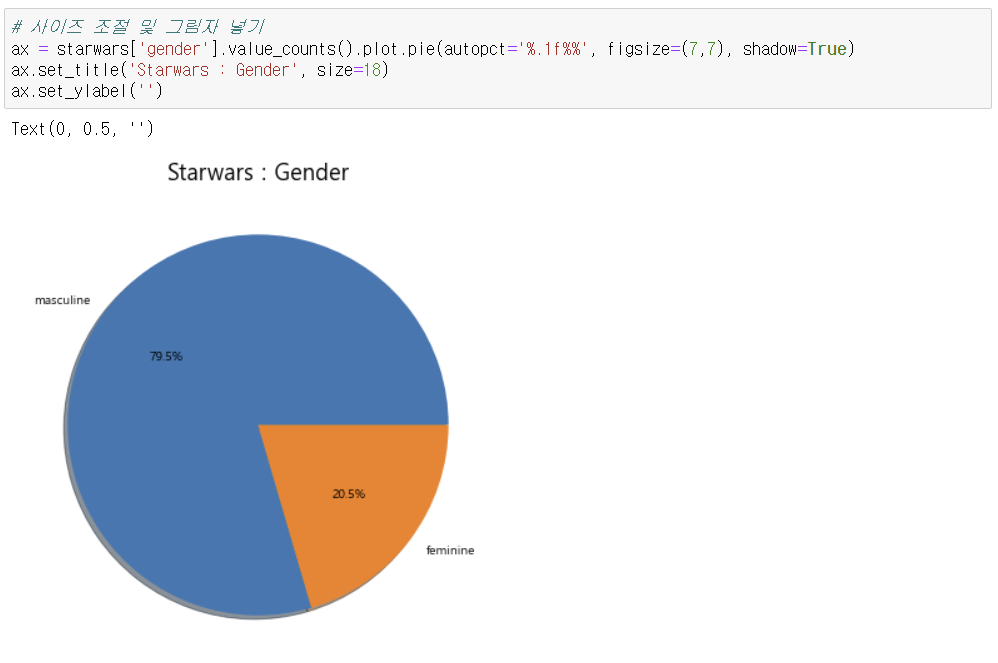998x663 pixels.
Task: Click the 20.5% percentage label
Action: click(349, 494)
